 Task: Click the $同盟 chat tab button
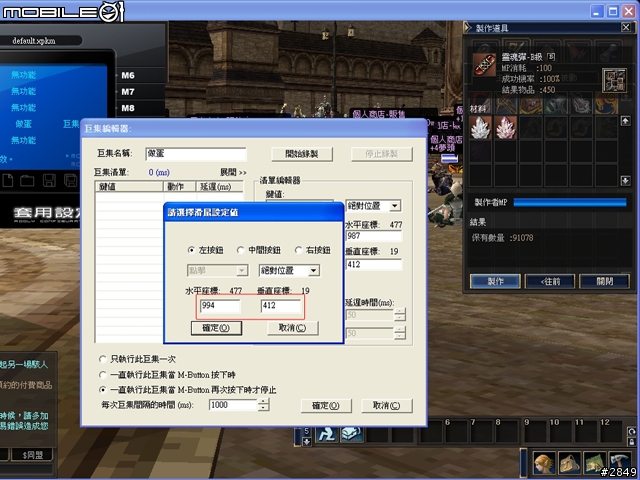point(32,455)
